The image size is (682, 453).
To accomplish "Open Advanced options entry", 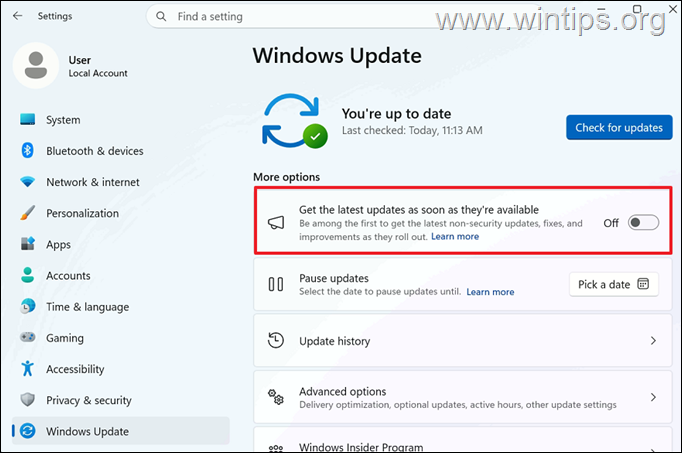I will 463,397.
